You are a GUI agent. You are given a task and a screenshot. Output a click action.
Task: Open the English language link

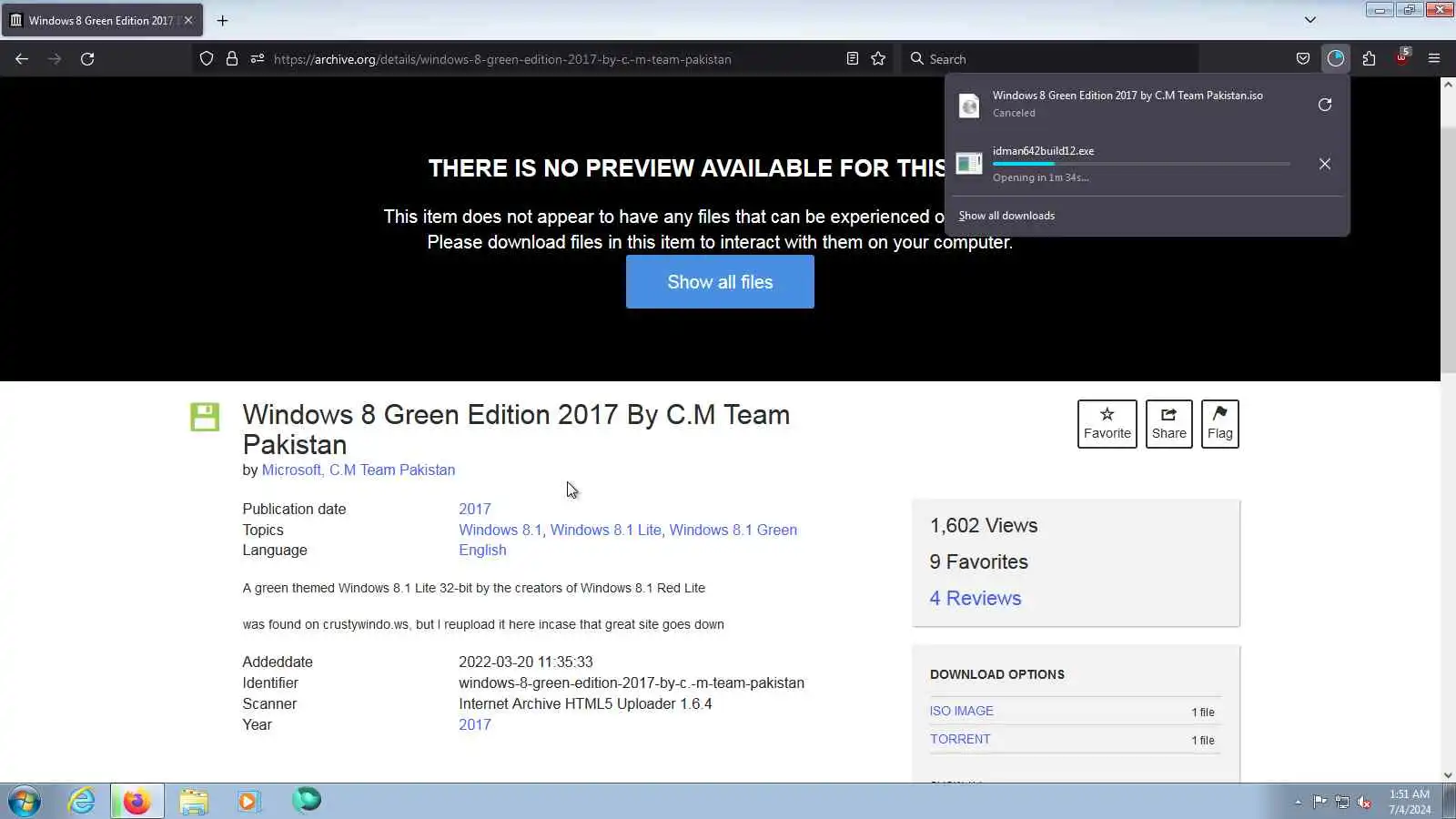click(482, 551)
